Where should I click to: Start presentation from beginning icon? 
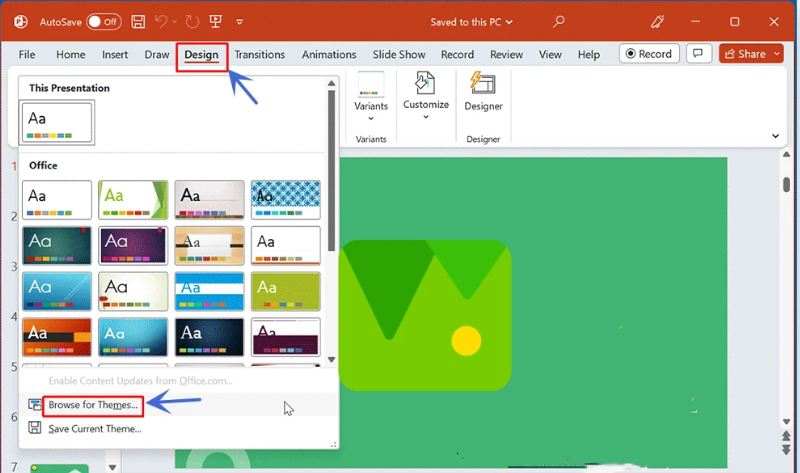215,21
